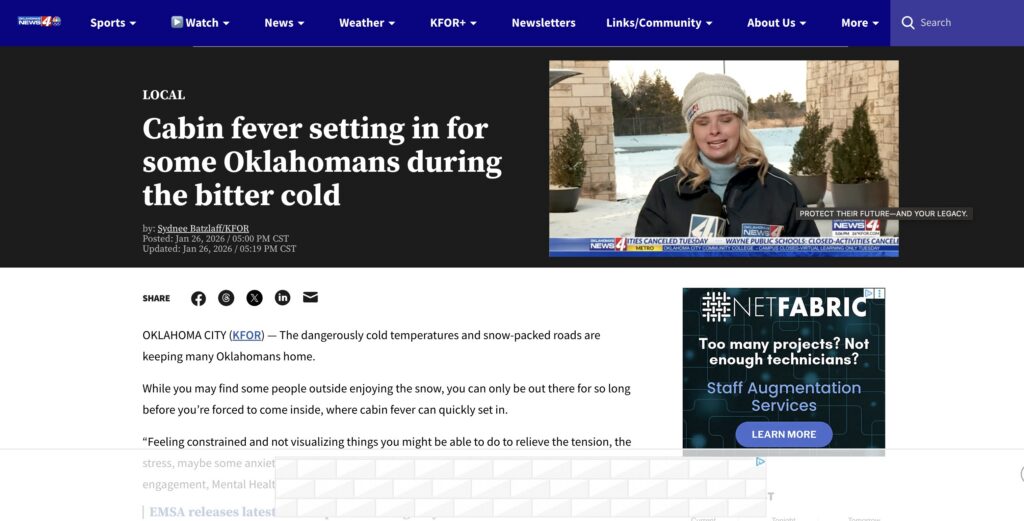
Task: Share article on Facebook
Action: (x=199, y=298)
